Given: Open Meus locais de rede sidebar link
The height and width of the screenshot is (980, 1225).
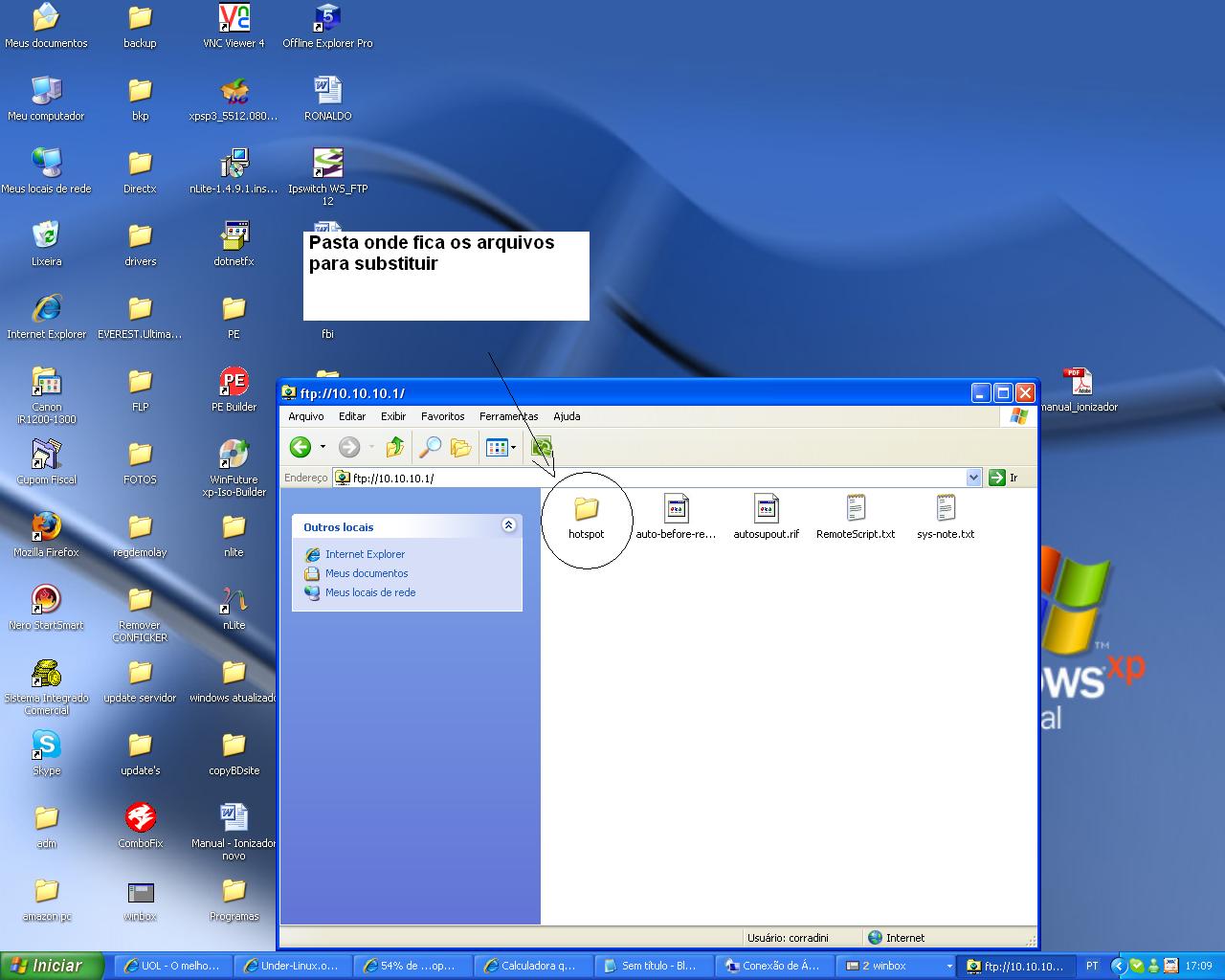Looking at the screenshot, I should (370, 592).
